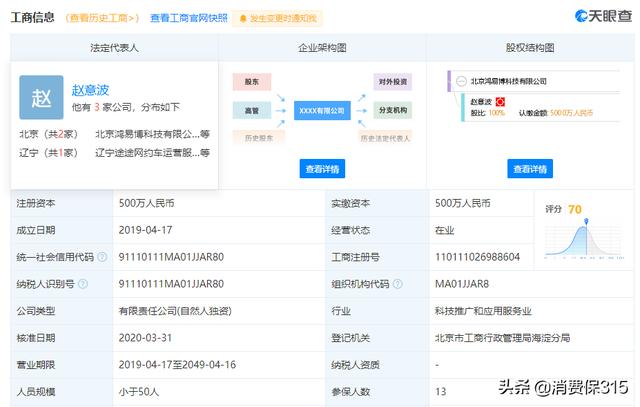640x407 pixels.
Task: Click 注册资本 value 500万人民币
Action: point(147,203)
